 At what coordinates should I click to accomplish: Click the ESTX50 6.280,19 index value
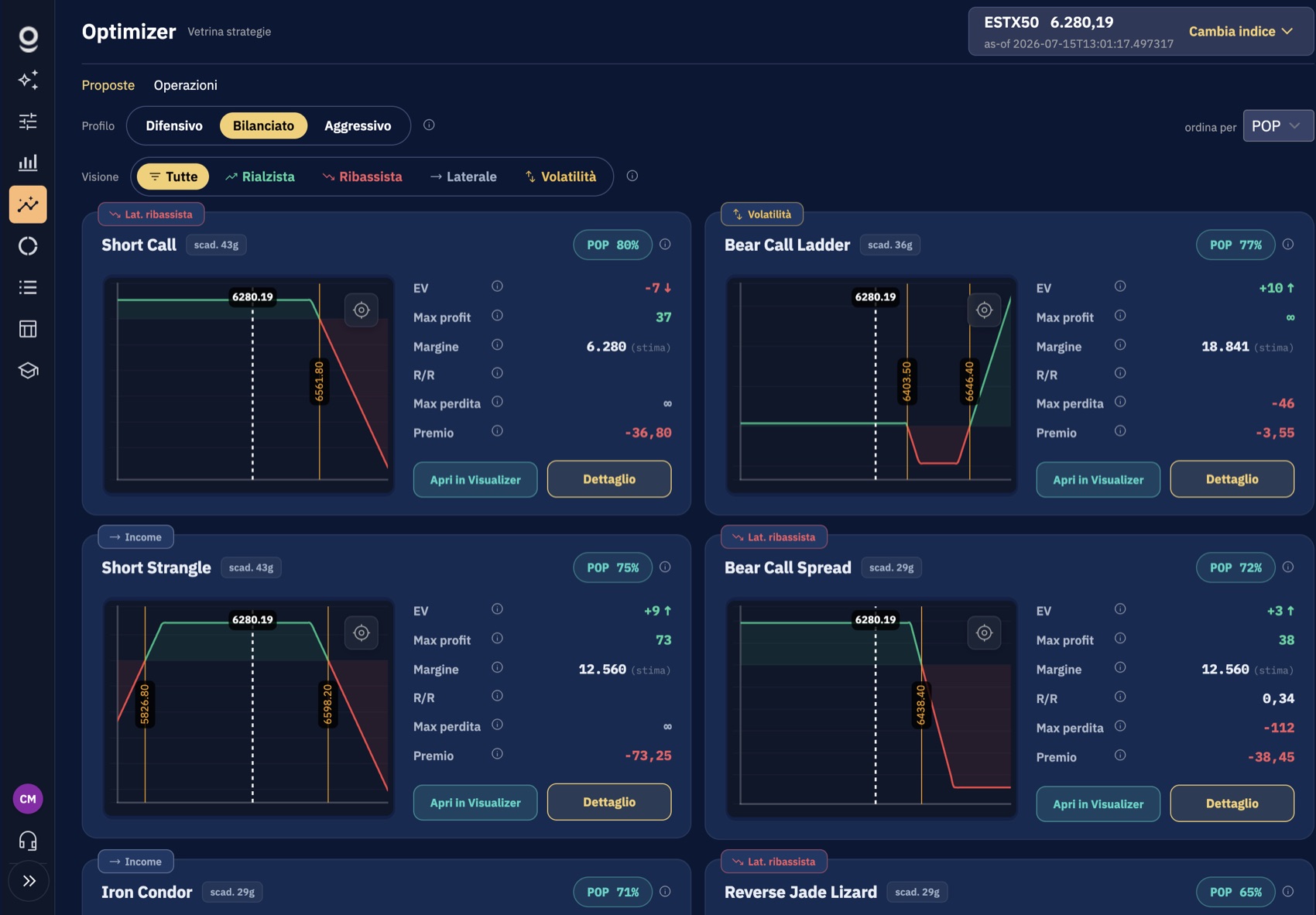tap(1048, 22)
